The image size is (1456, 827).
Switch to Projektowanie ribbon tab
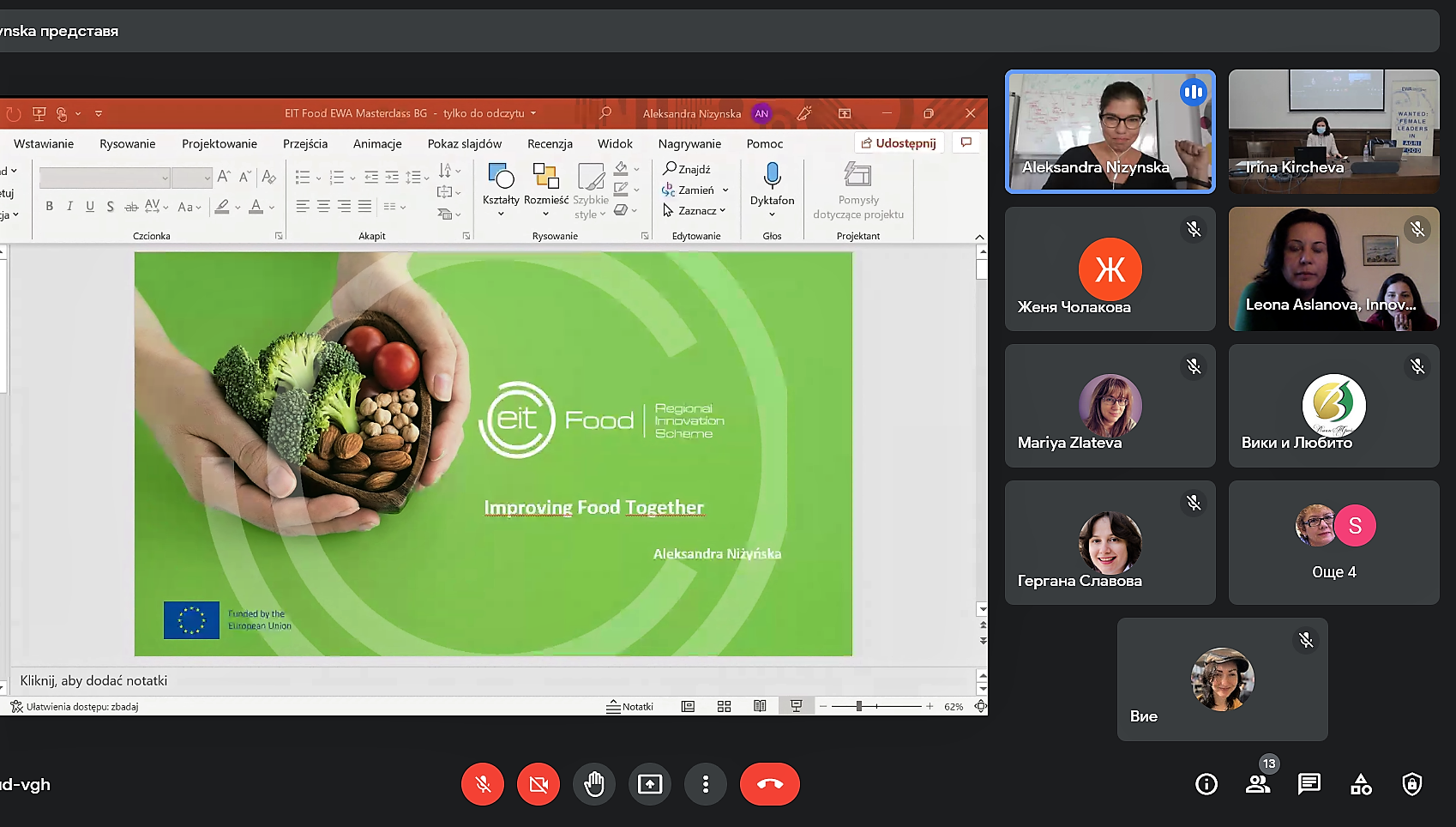[x=220, y=143]
